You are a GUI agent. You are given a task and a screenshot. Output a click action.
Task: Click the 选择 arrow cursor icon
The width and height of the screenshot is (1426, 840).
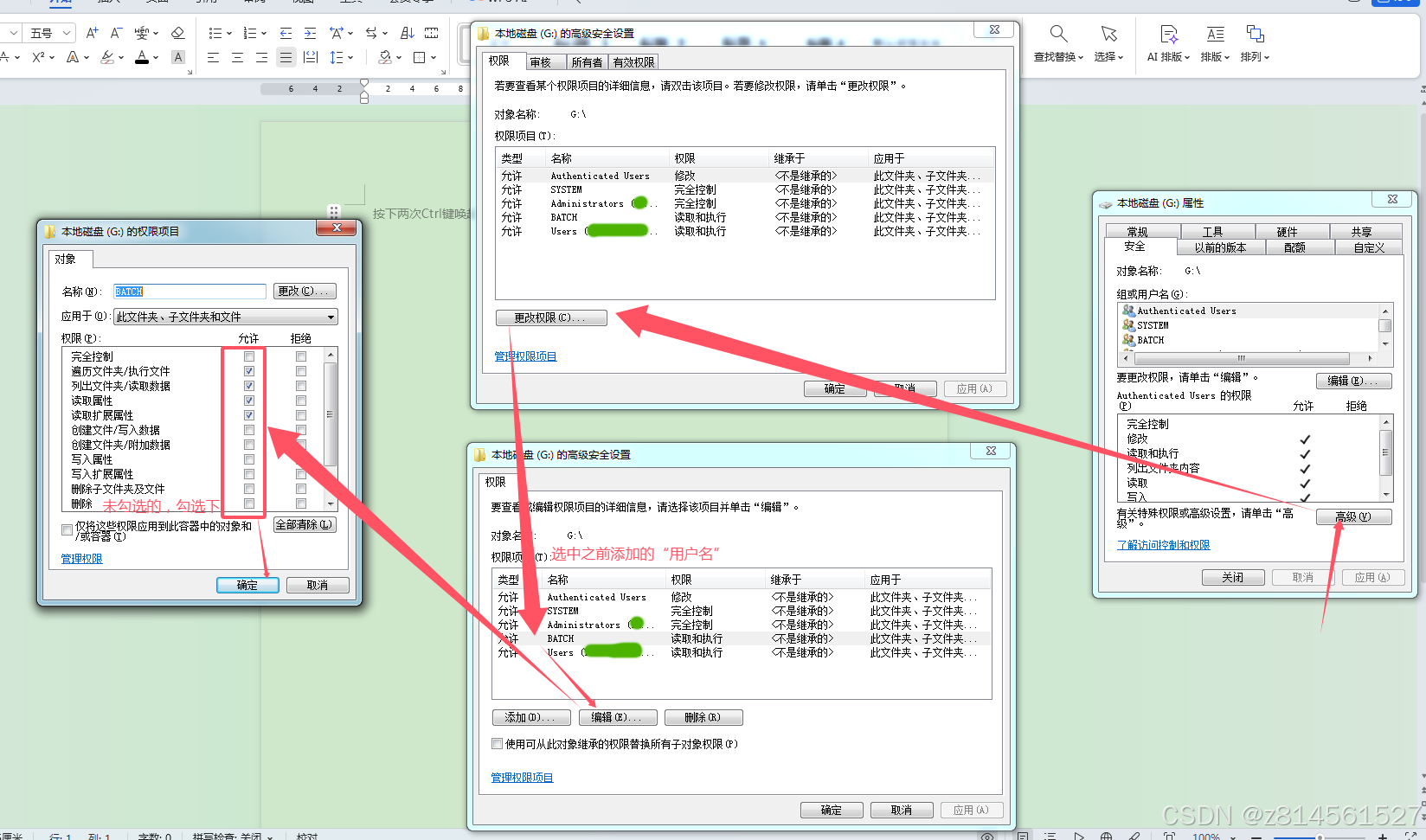point(1108,34)
